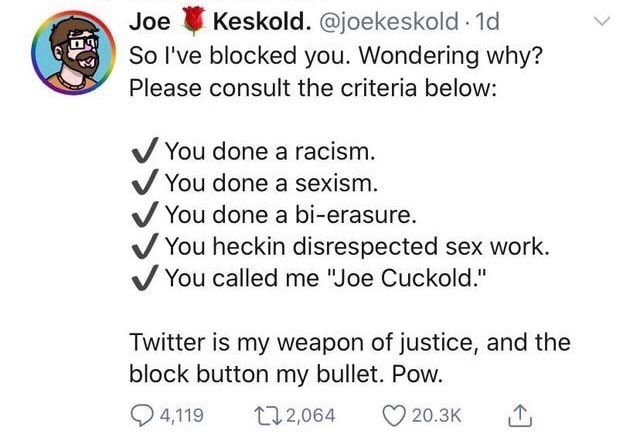
Task: Click checkmark beside 'Joe Cuckold' line
Action: [x=143, y=277]
